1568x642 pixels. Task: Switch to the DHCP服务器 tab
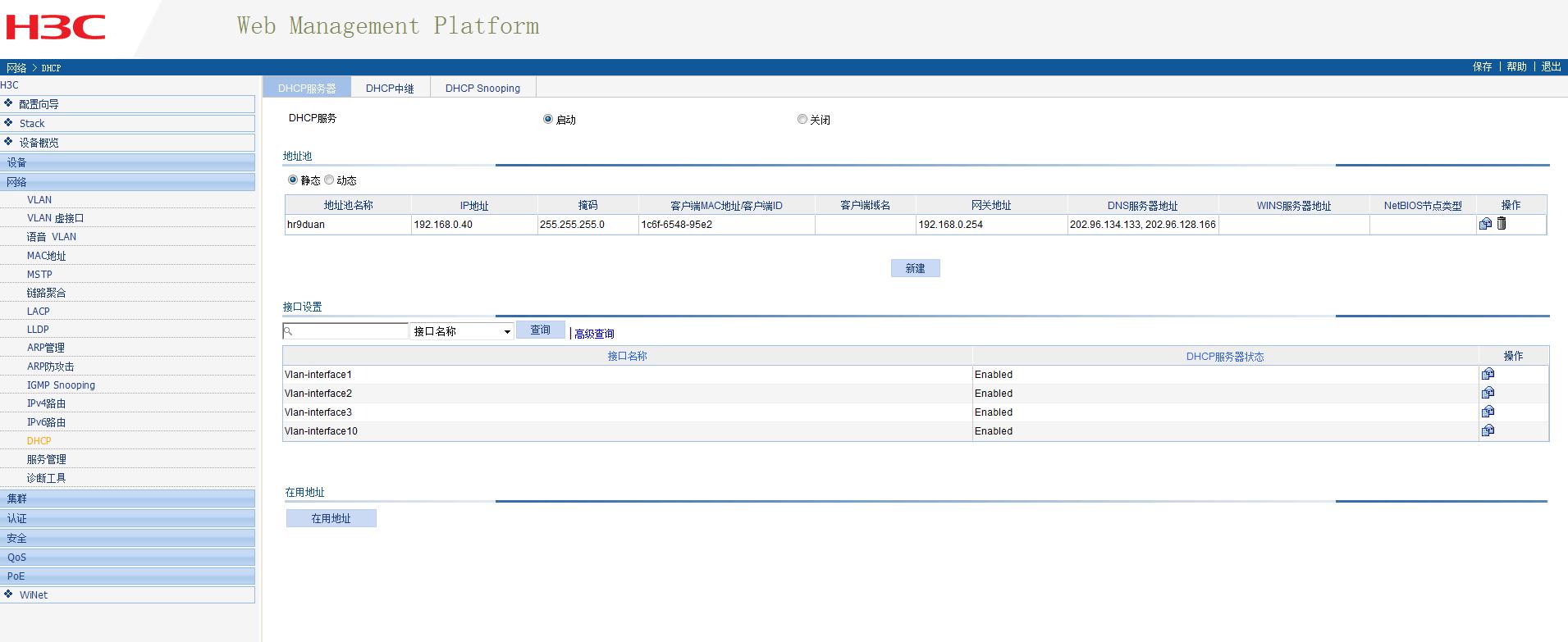click(x=307, y=88)
